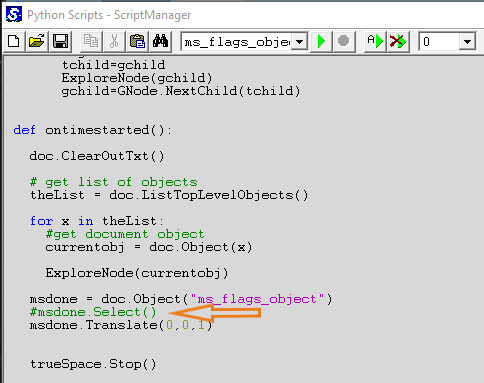Screen dimensions: 484x383
Task: Click the red X stop-all icon
Action: tap(398, 42)
